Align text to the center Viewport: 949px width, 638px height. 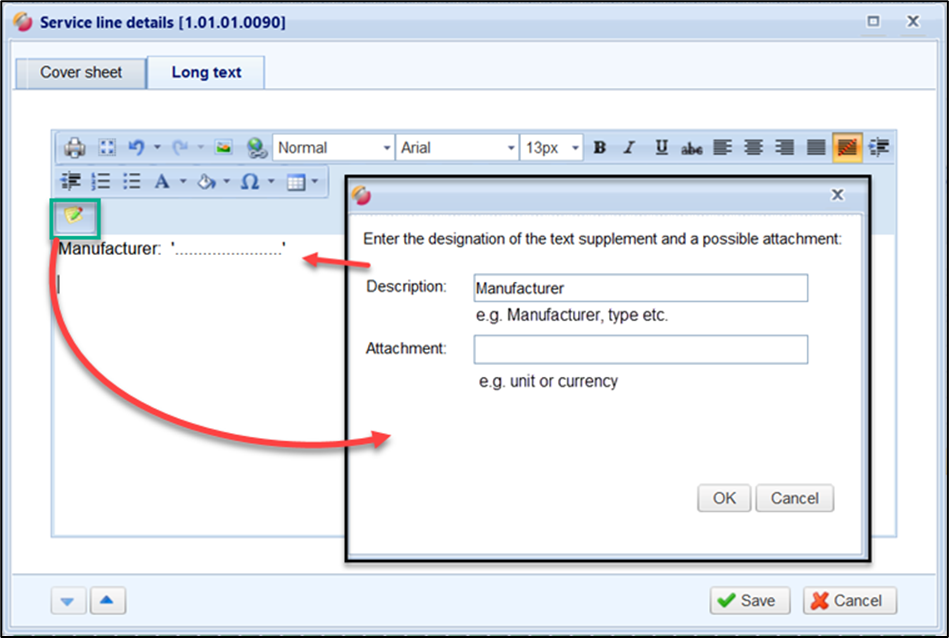(x=753, y=148)
